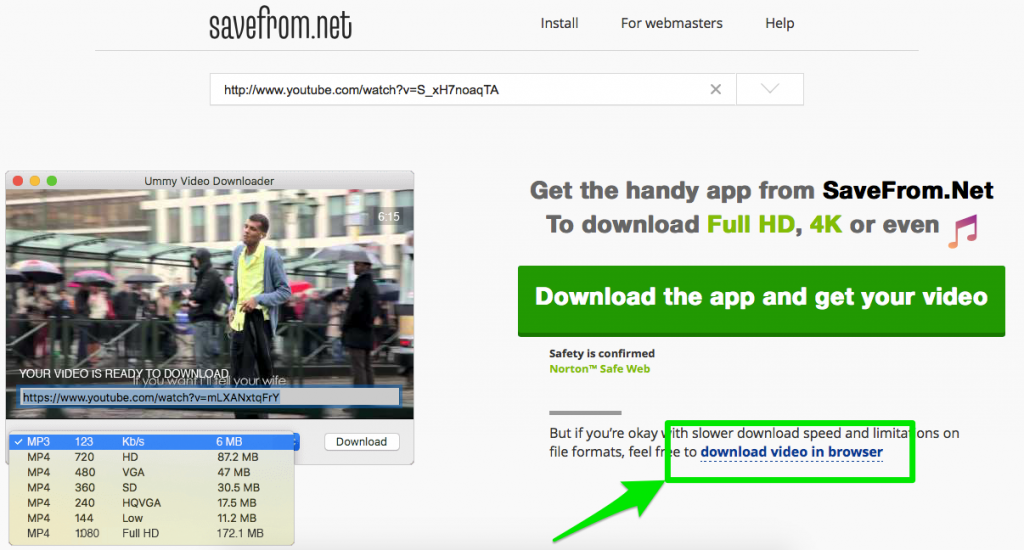This screenshot has width=1024, height=550.
Task: Open the For webmasters page
Action: (x=671, y=24)
